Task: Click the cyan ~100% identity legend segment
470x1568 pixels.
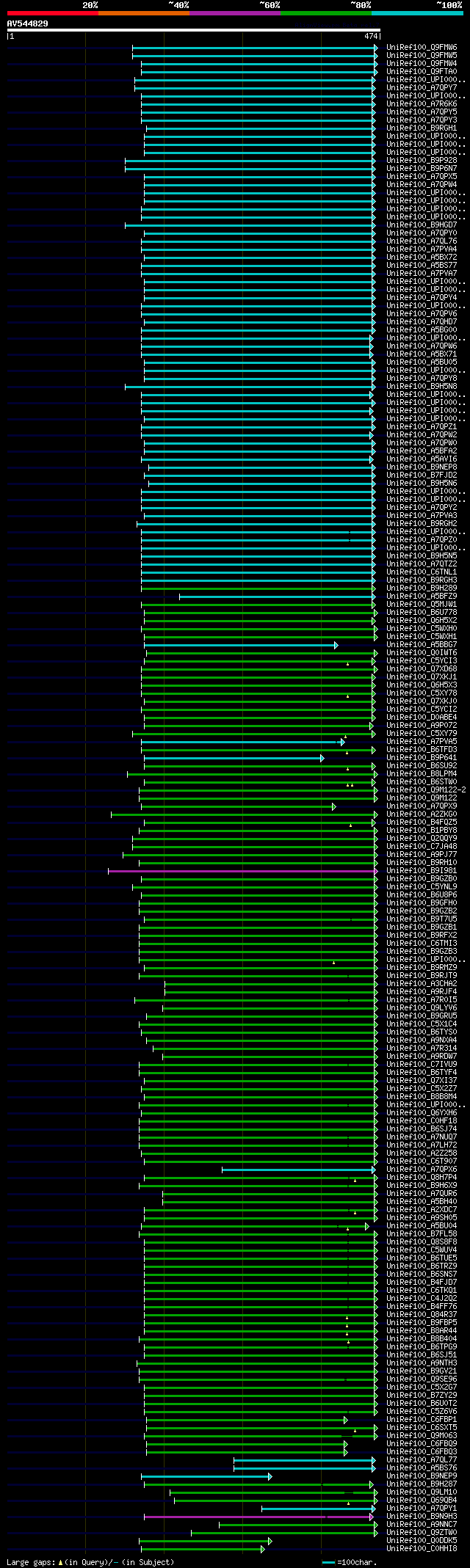Action: click(416, 13)
